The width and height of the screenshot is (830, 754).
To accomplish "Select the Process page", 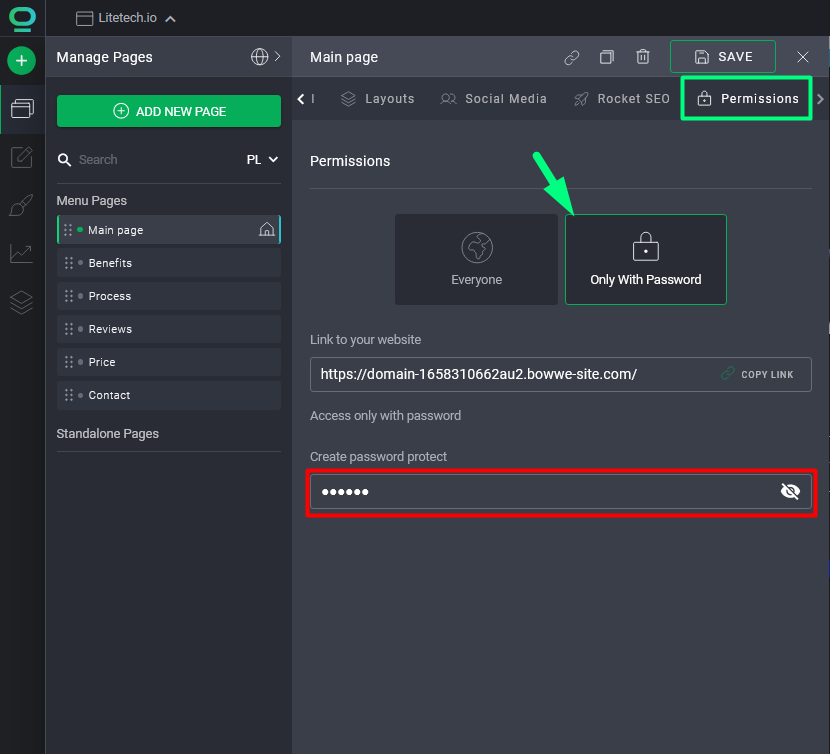I will (x=169, y=296).
